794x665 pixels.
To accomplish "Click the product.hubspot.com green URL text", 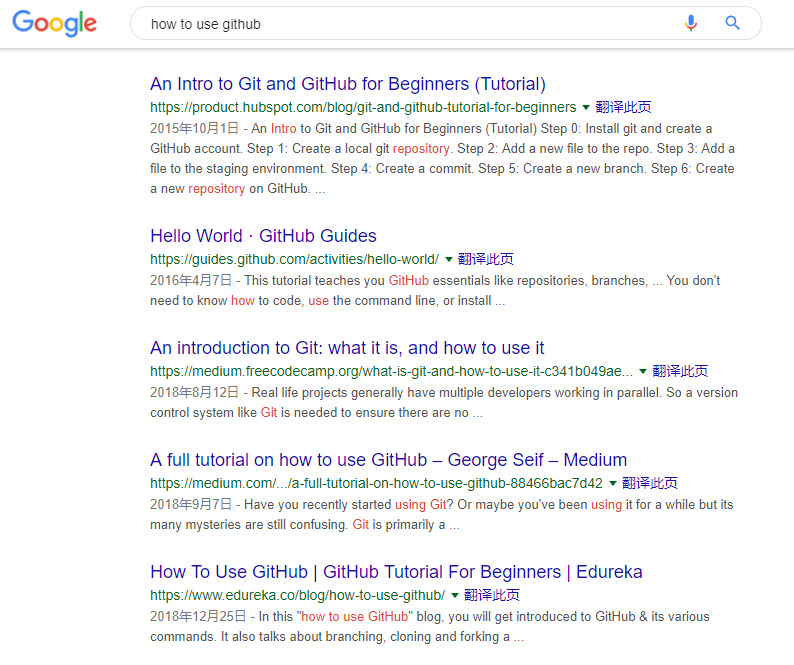I will pos(363,107).
